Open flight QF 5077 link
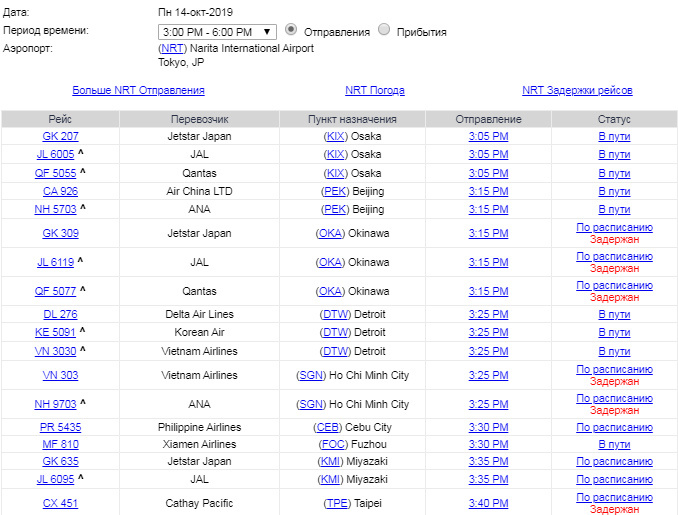The image size is (678, 515). click(55, 291)
